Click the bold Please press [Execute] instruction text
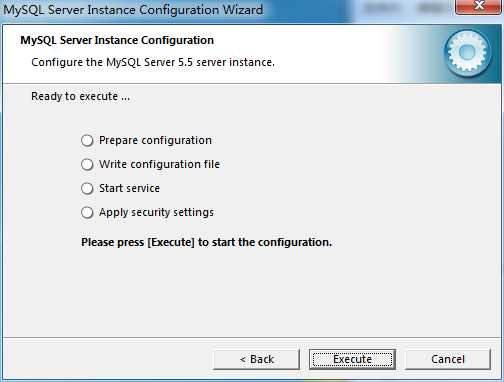 (x=206, y=242)
